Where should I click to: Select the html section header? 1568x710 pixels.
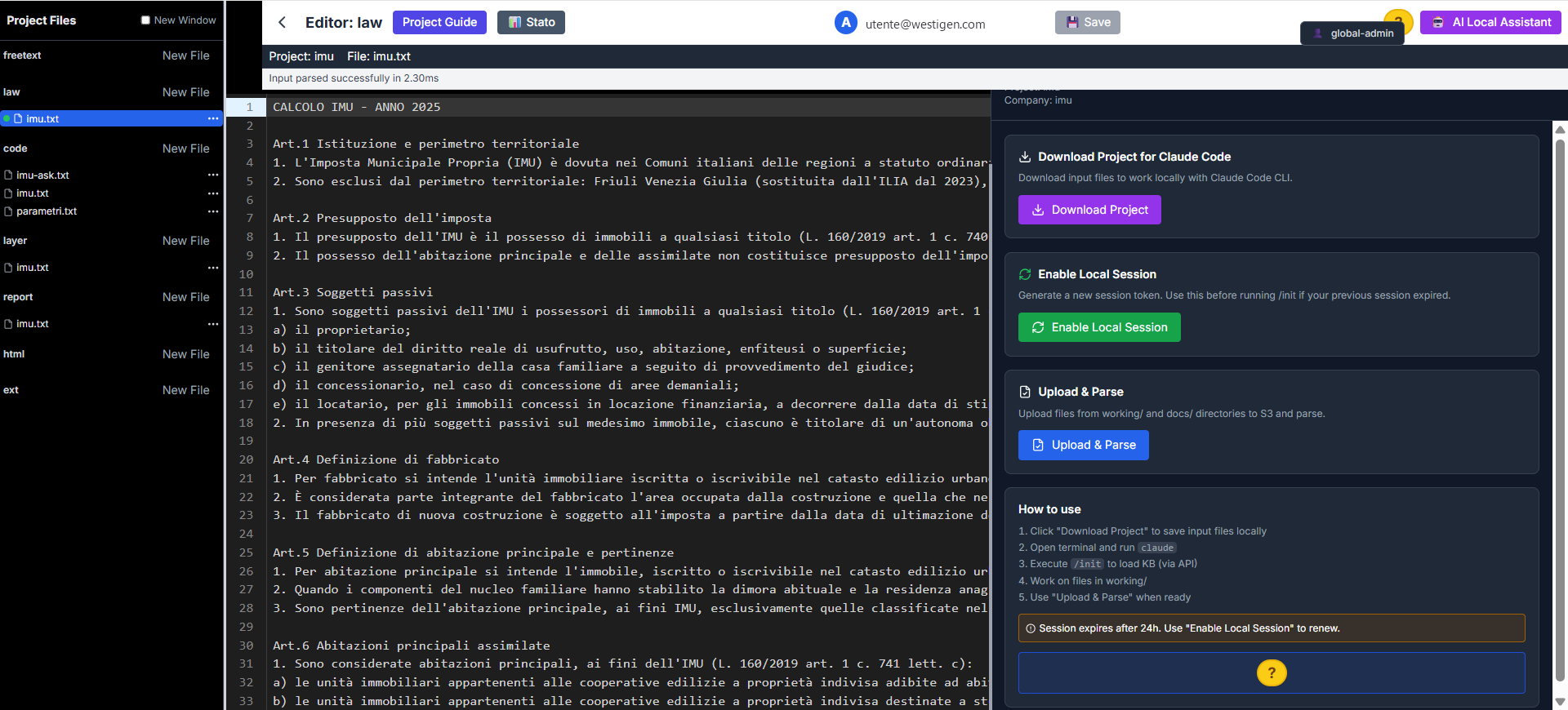14,354
